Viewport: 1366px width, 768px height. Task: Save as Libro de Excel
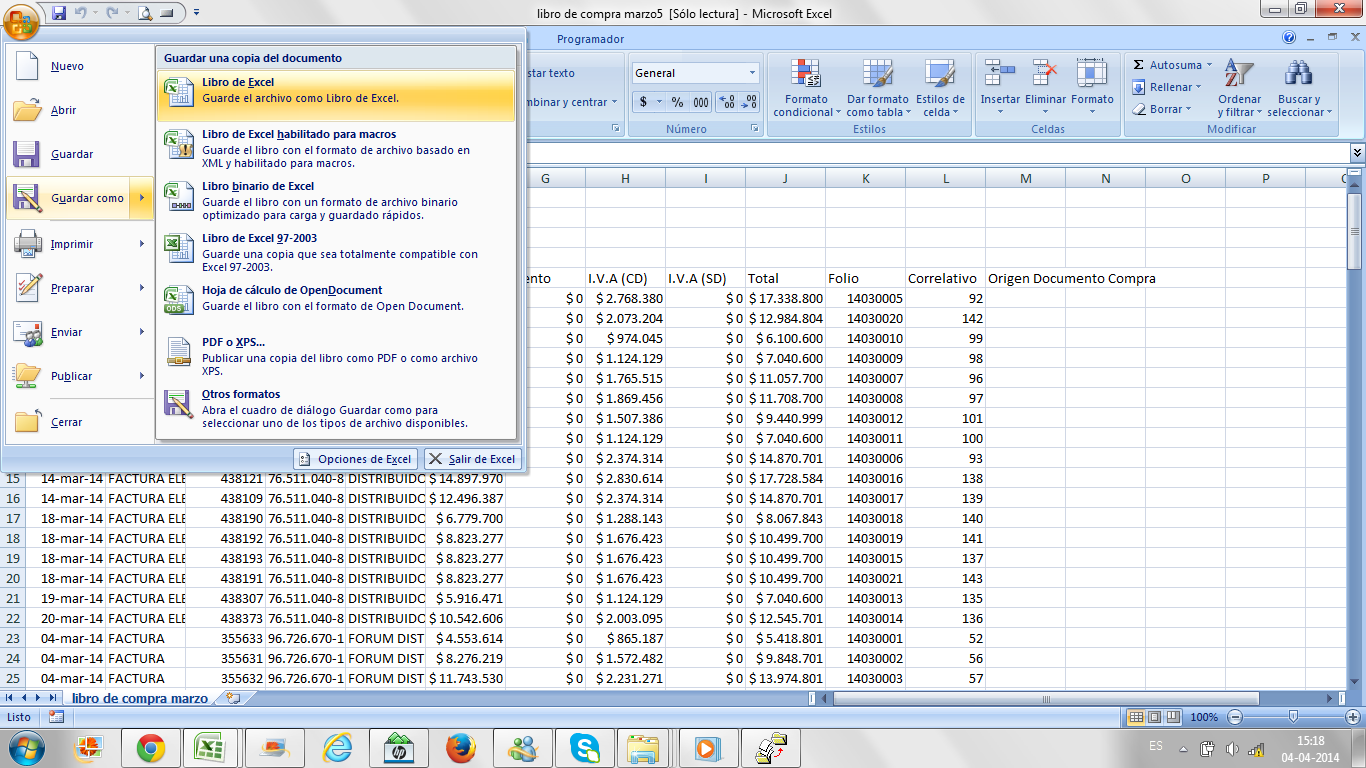point(336,95)
